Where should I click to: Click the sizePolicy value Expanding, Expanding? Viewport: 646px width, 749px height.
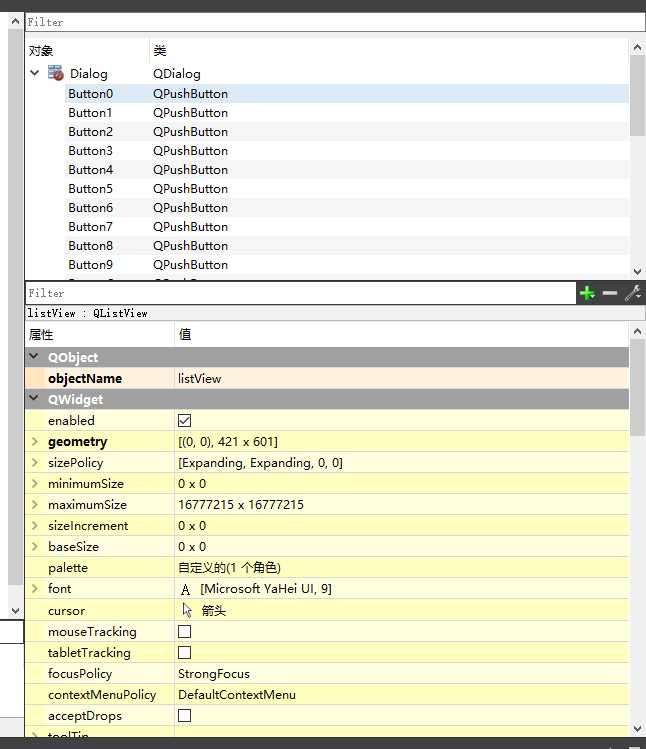click(260, 463)
